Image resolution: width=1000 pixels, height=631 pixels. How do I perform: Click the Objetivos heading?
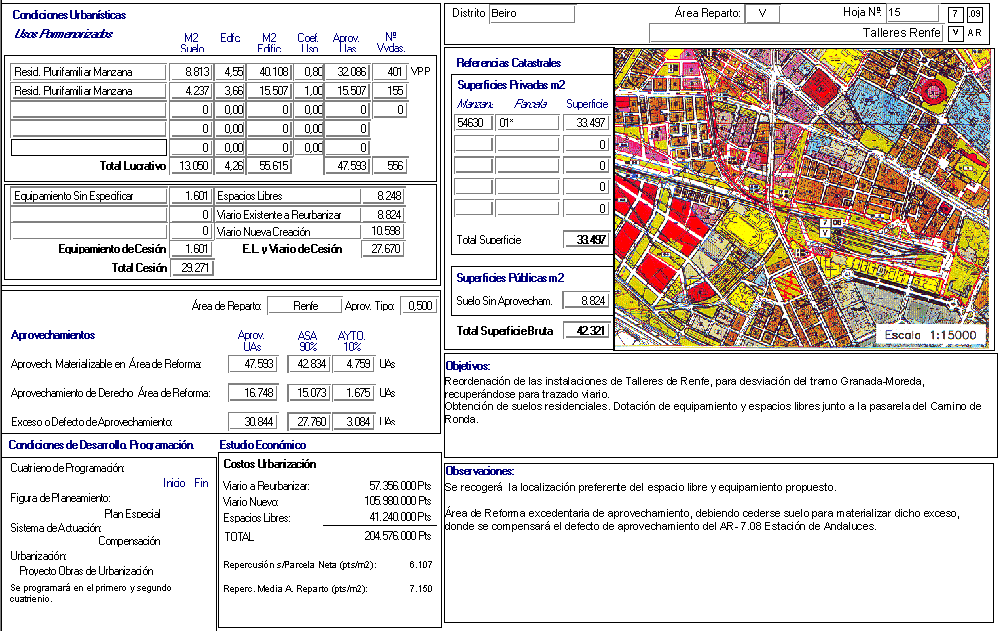click(x=467, y=367)
